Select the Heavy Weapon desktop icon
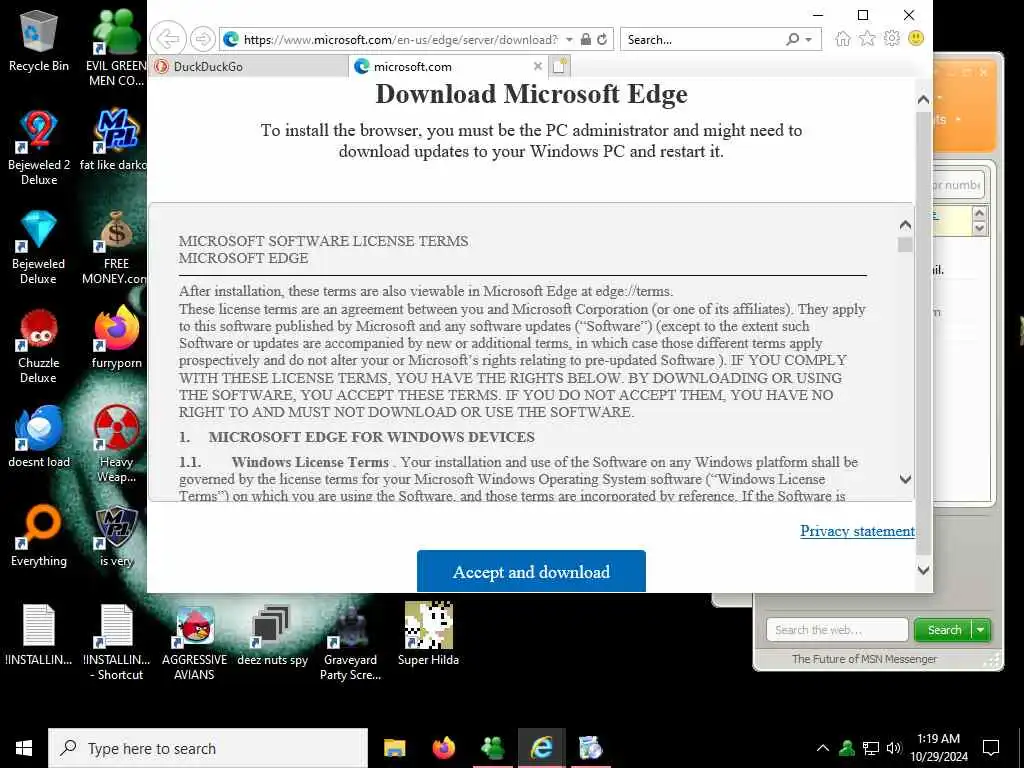1024x768 pixels. pos(117,444)
